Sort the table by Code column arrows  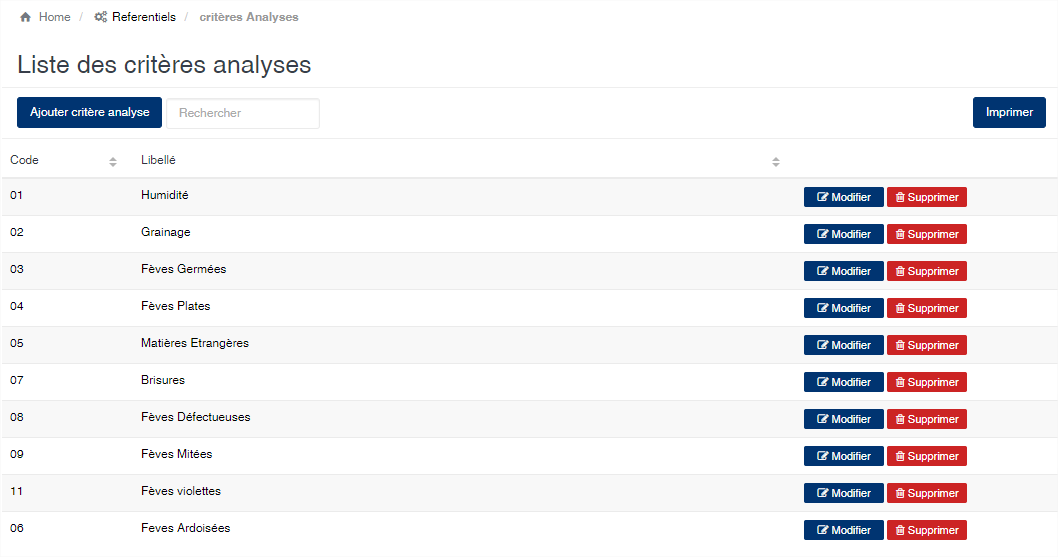coord(113,161)
